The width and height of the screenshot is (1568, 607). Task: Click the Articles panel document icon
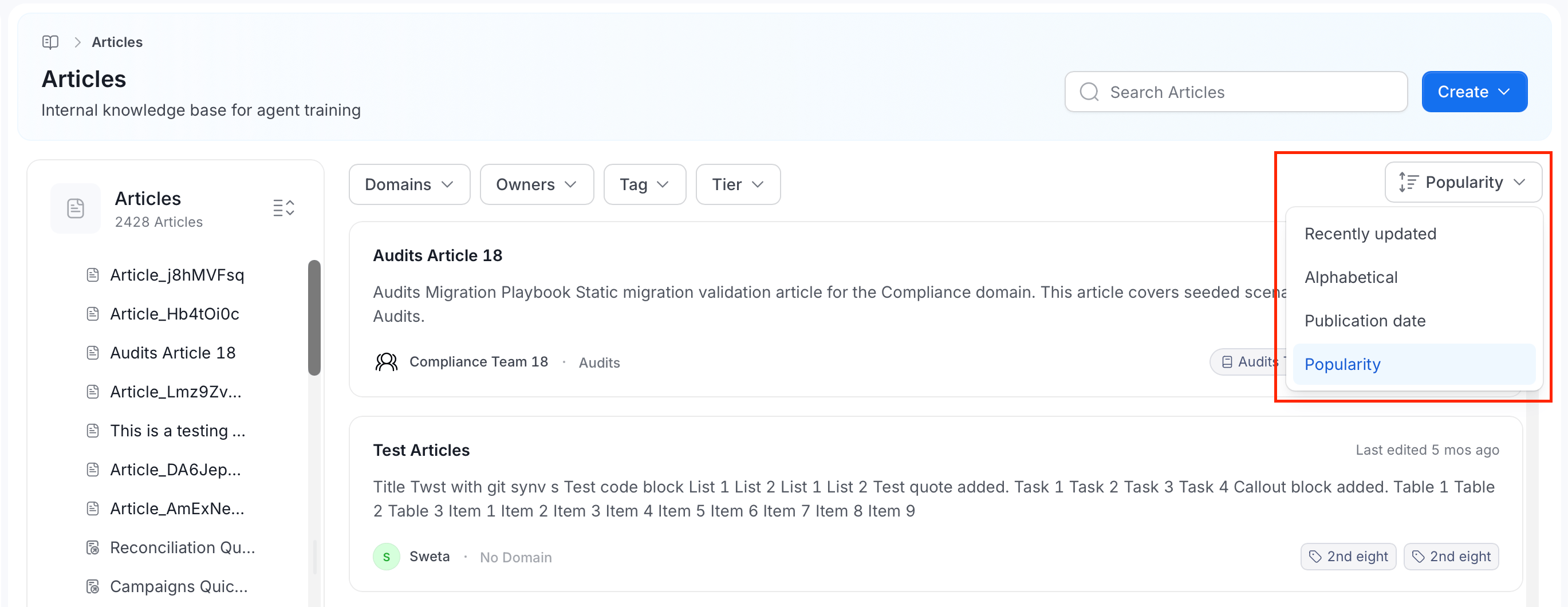pos(76,208)
